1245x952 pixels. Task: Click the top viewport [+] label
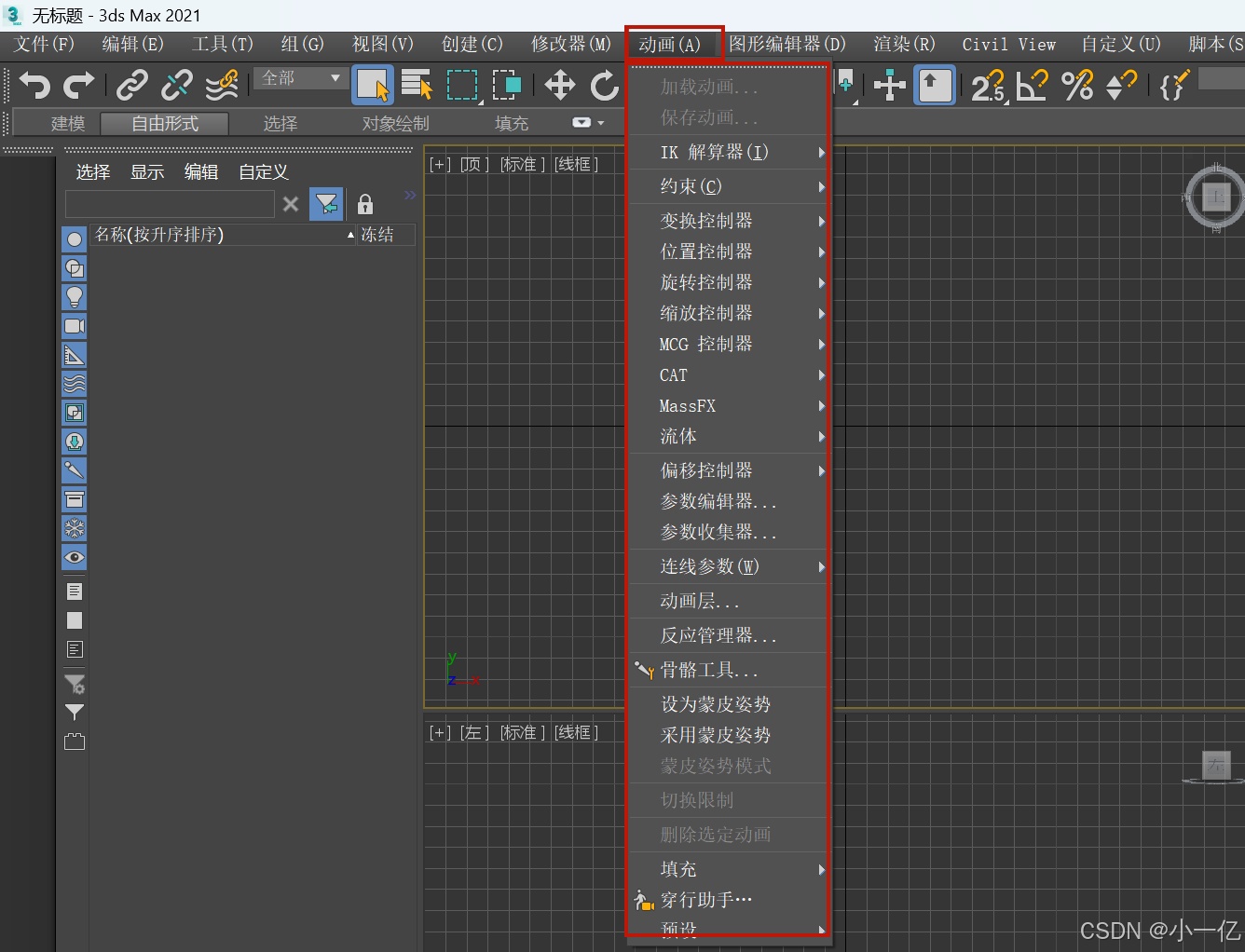[440, 164]
